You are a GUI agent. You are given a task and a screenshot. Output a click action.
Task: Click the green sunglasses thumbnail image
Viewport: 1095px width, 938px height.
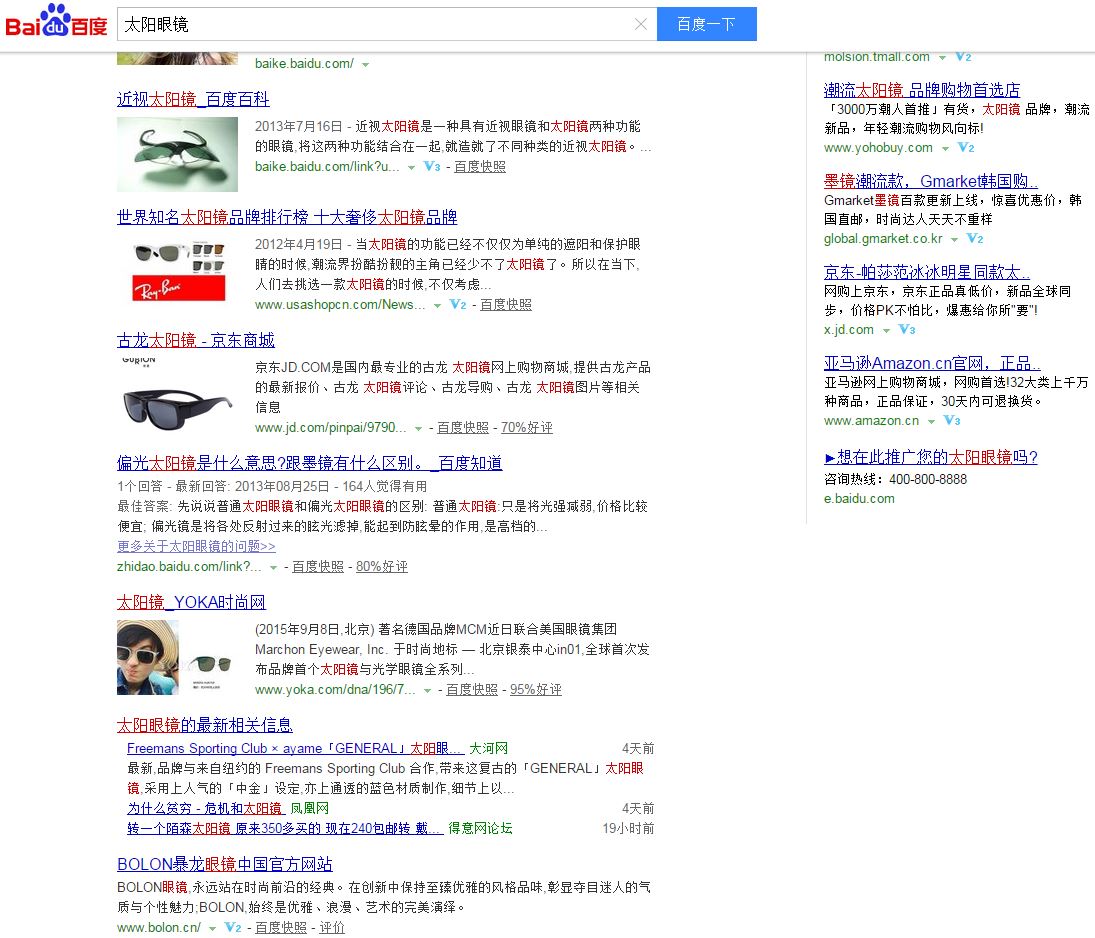pyautogui.click(x=177, y=154)
